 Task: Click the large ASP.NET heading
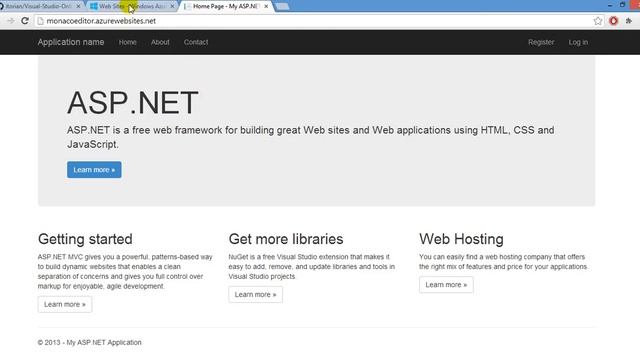pos(133,103)
